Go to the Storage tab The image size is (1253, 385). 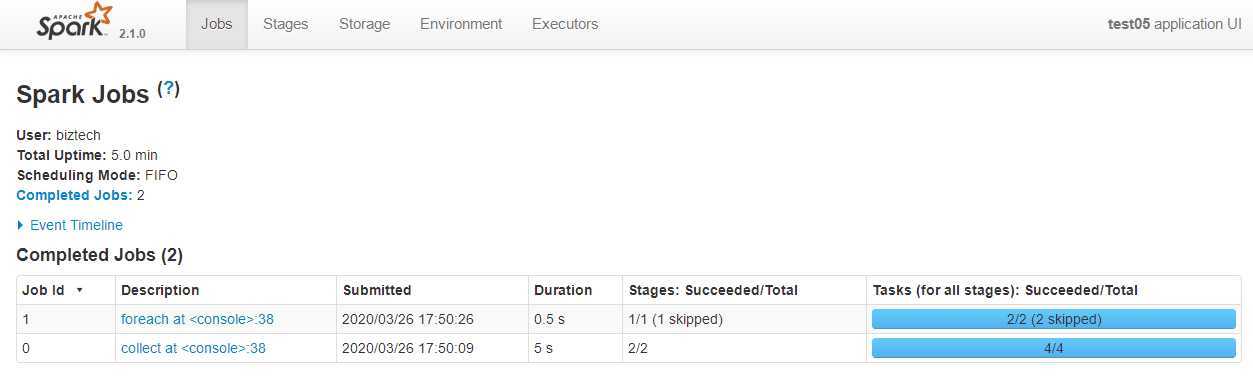365,24
